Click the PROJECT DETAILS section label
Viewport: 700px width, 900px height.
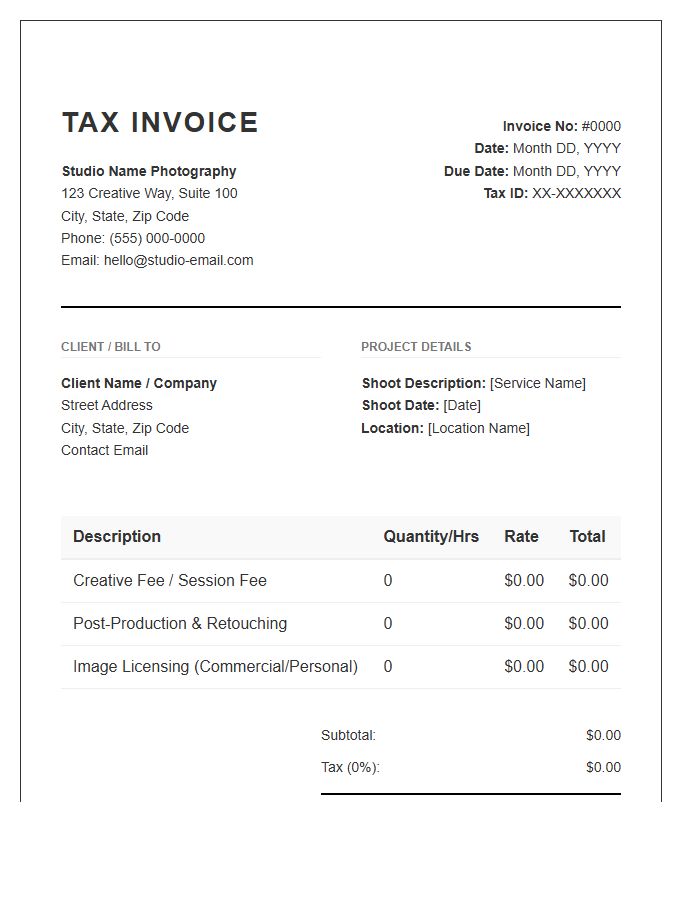[416, 347]
